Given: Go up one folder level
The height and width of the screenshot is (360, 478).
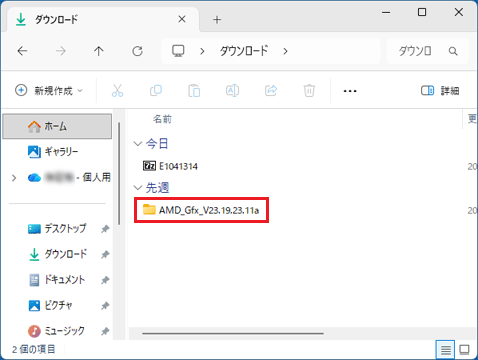Looking at the screenshot, I should (x=99, y=51).
